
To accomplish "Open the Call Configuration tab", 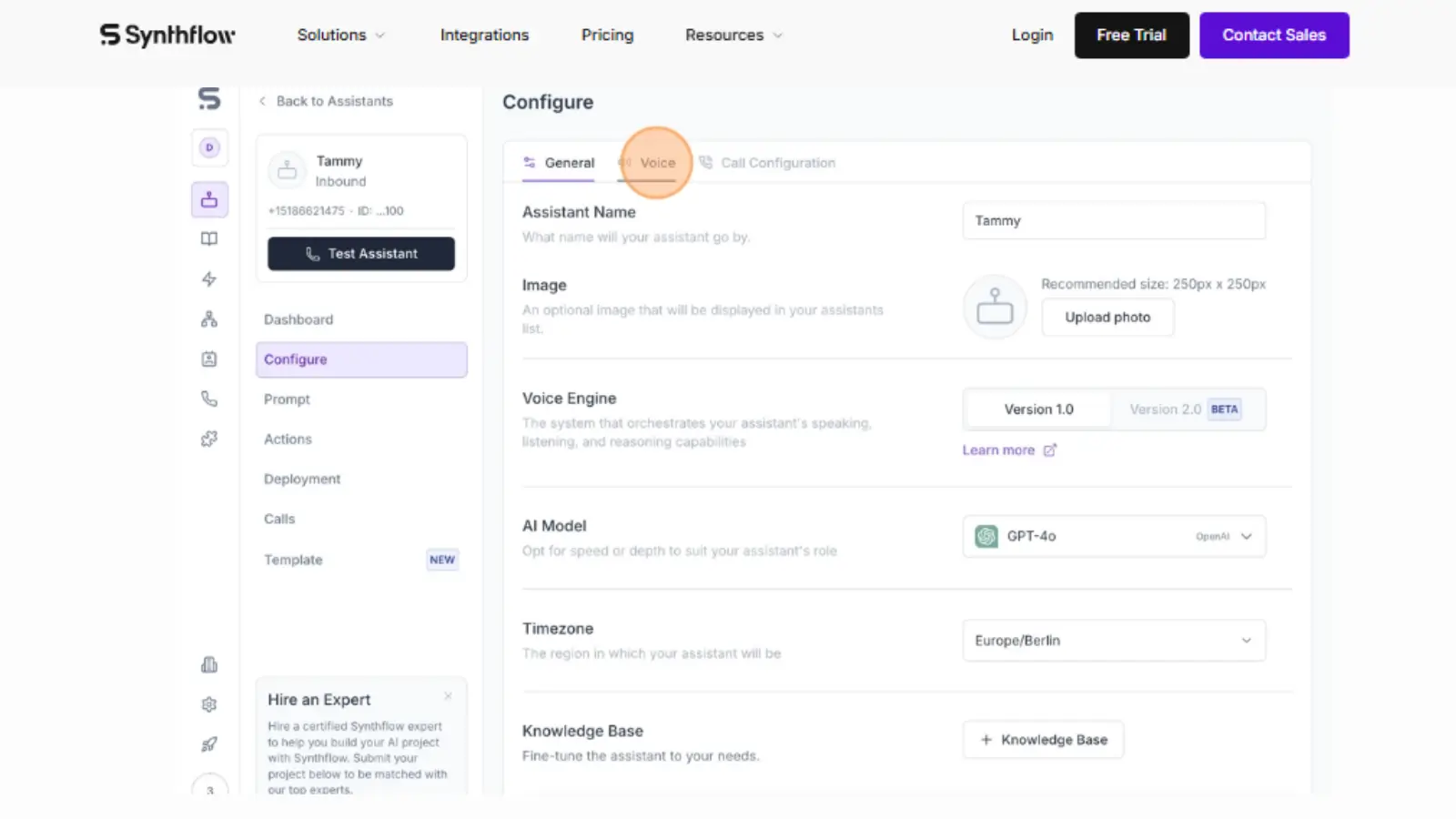I will tap(777, 163).
